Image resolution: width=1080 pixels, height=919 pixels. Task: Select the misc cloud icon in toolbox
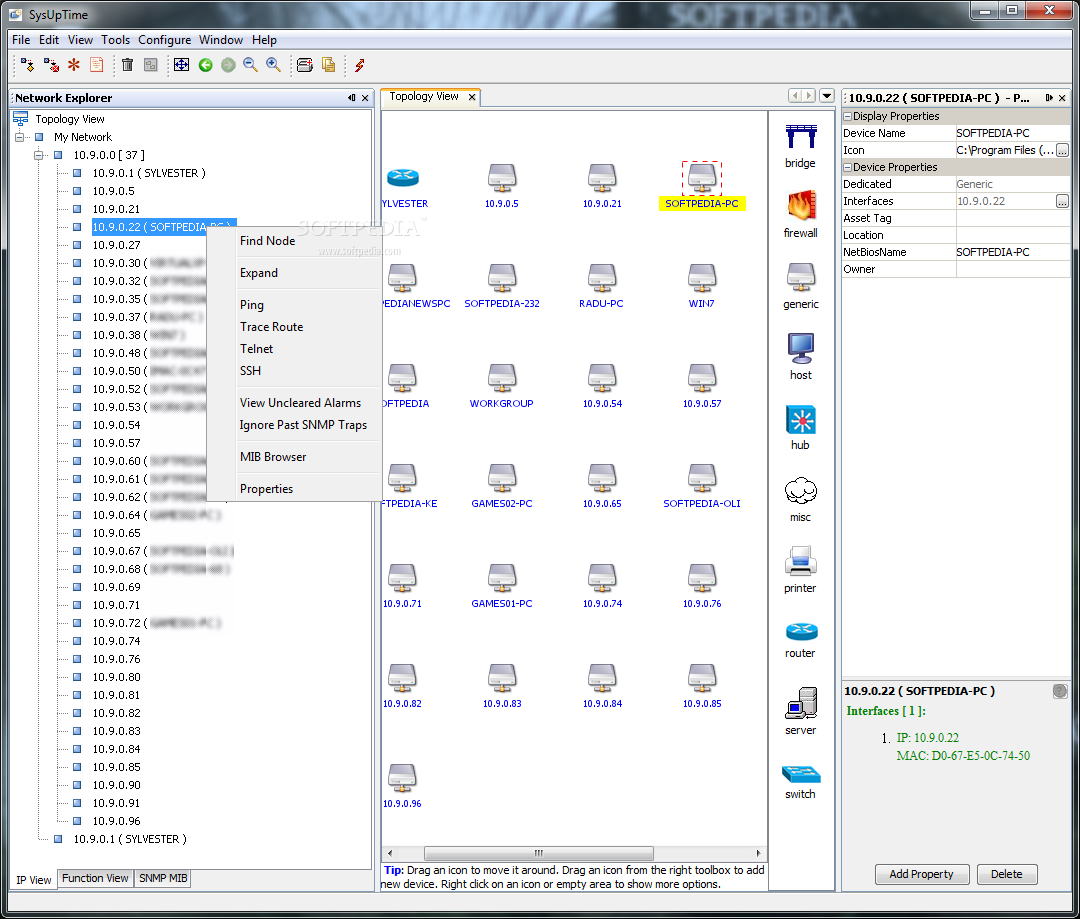800,491
